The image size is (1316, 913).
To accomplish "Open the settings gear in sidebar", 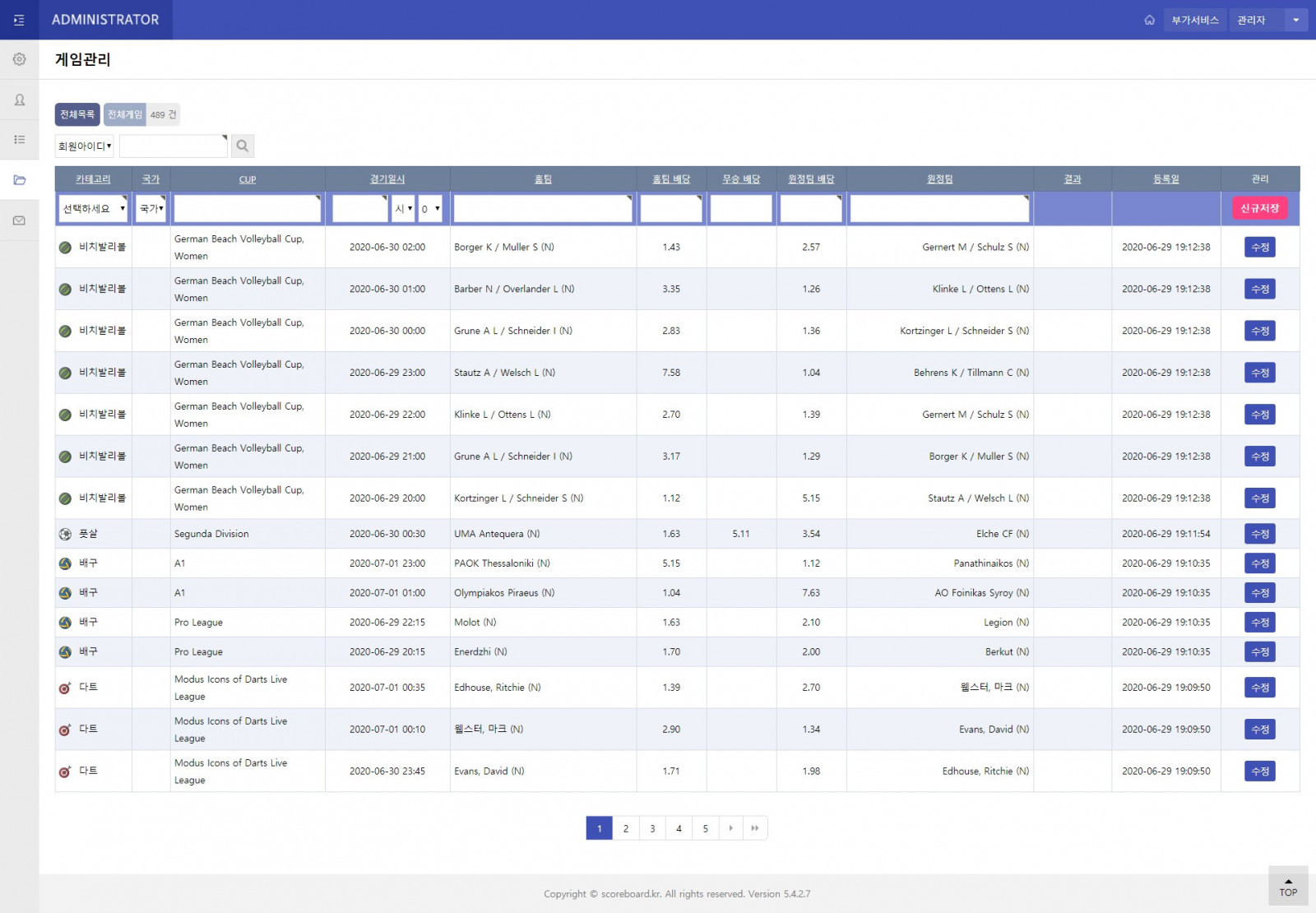I will coord(19,59).
